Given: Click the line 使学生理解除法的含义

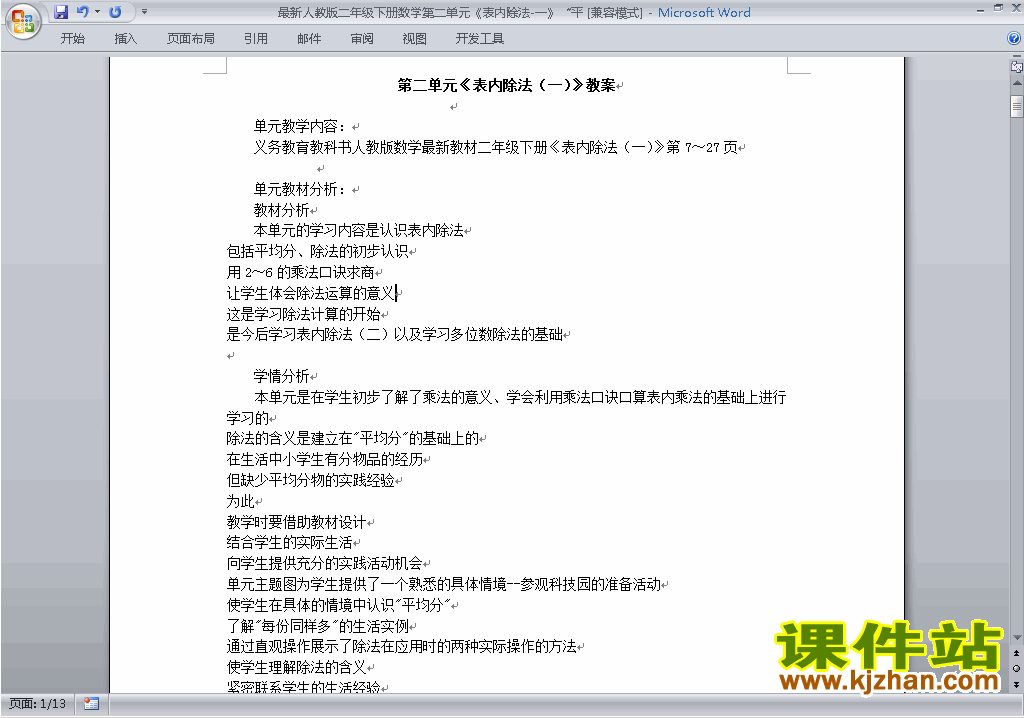Looking at the screenshot, I should [x=296, y=667].
